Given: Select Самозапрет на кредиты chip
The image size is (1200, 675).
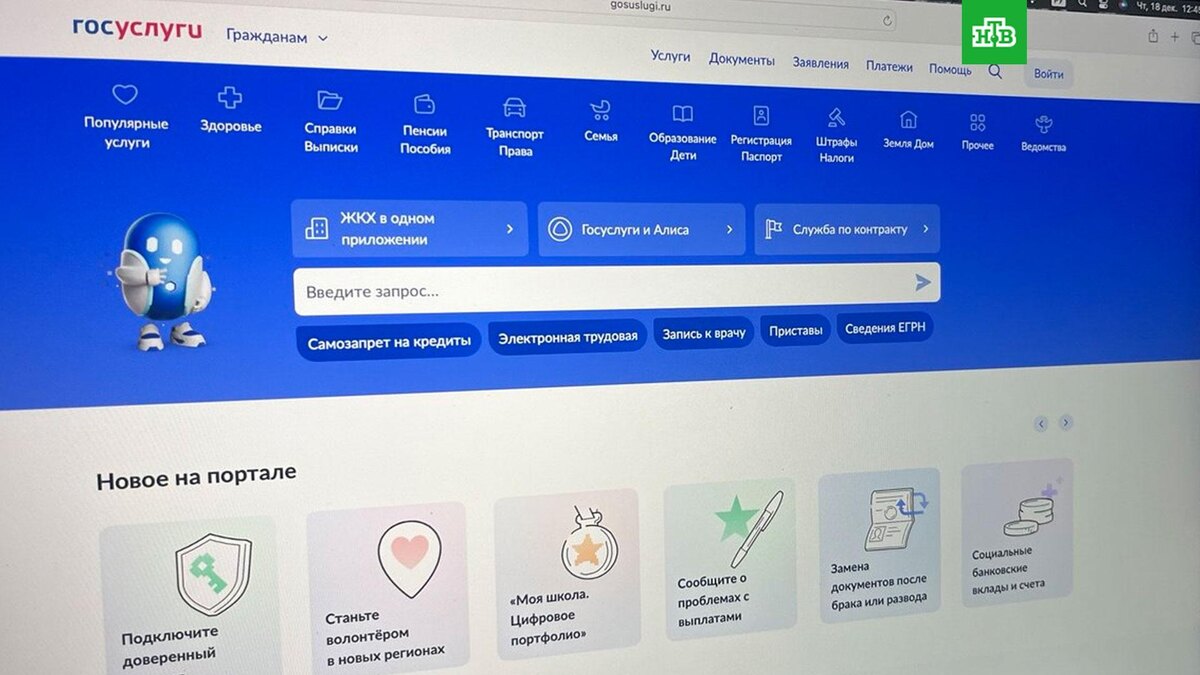Looking at the screenshot, I should point(389,342).
